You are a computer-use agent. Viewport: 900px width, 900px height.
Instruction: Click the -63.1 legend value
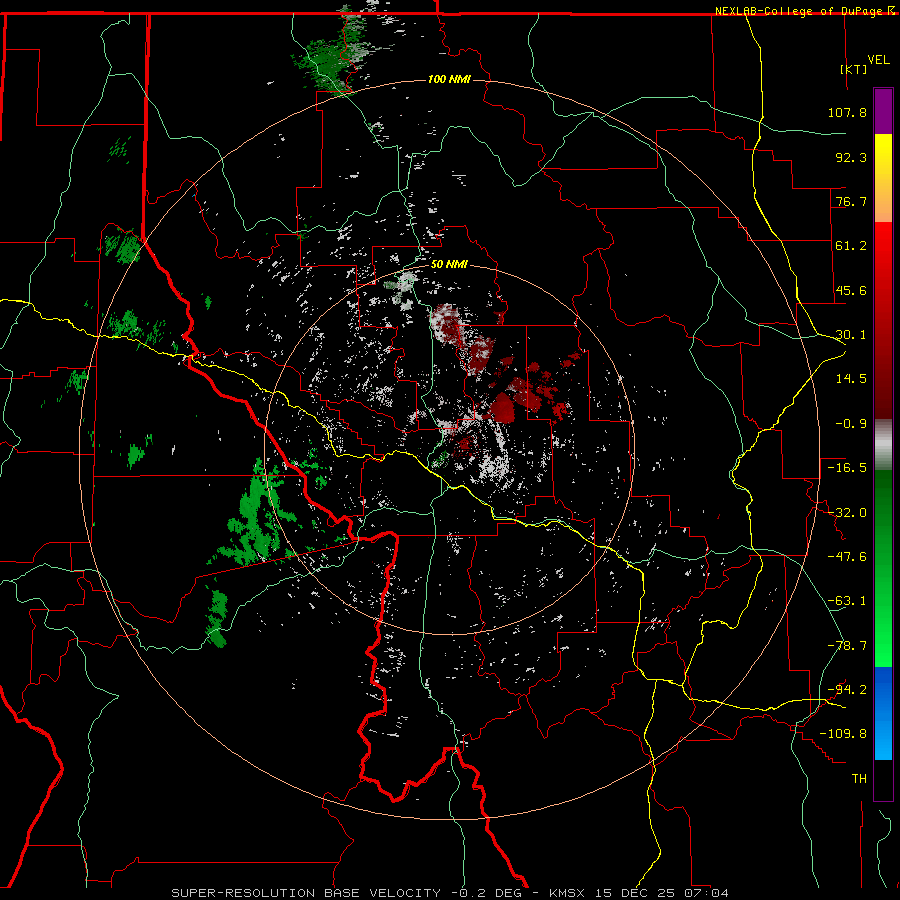point(847,601)
